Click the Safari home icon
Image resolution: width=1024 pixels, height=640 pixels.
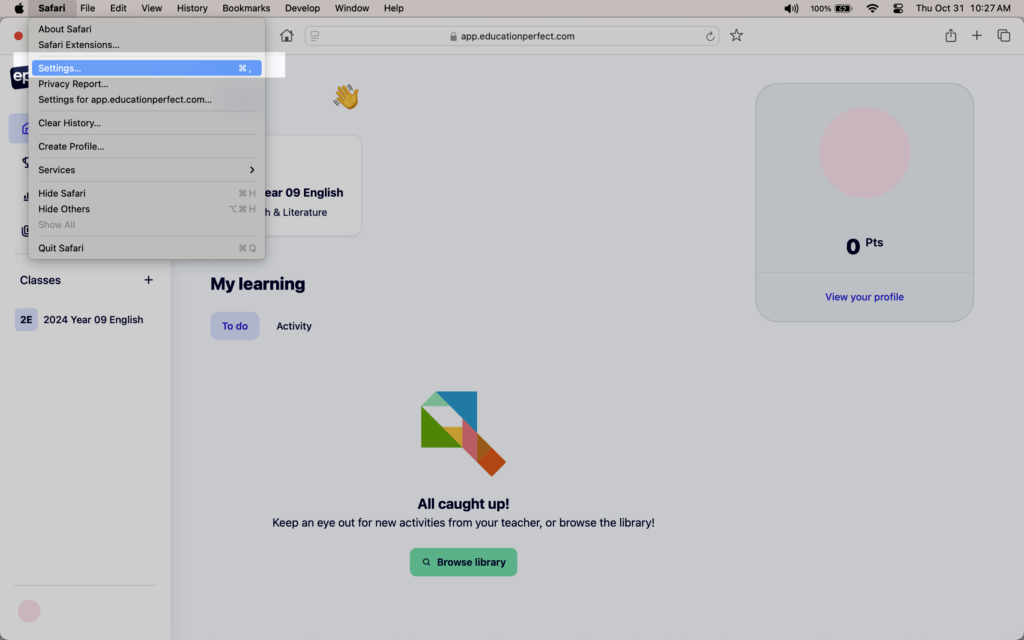coord(286,36)
